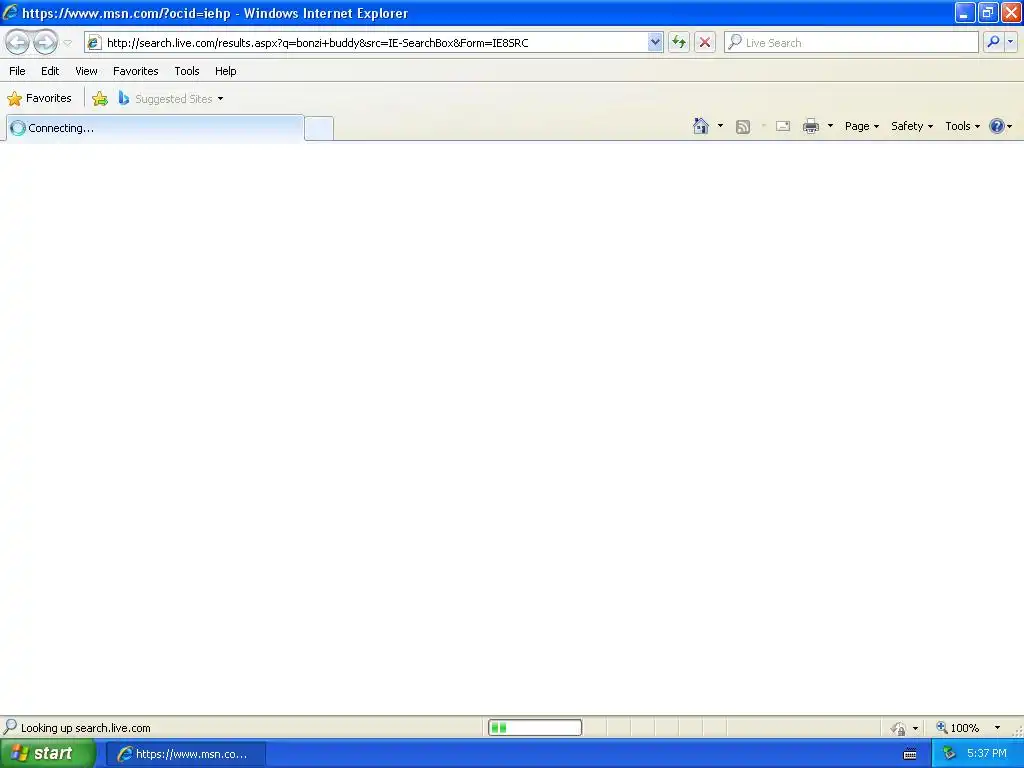
Task: Expand the Home button dropdown arrow
Action: pos(720,126)
